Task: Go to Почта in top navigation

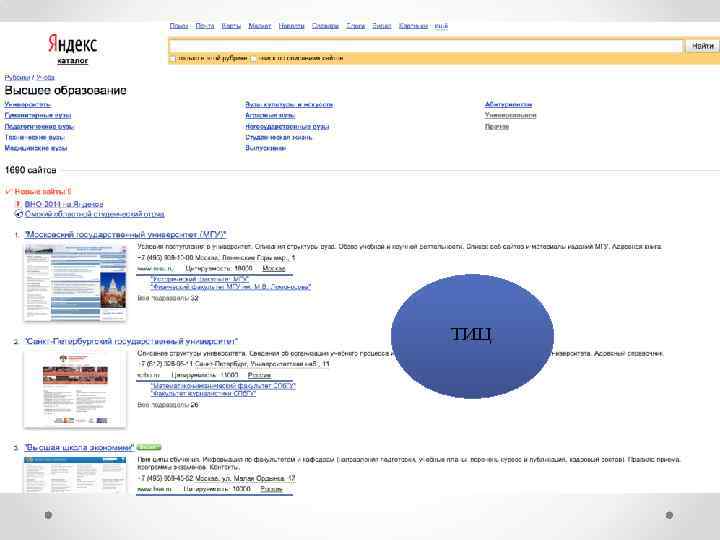Action: point(205,26)
